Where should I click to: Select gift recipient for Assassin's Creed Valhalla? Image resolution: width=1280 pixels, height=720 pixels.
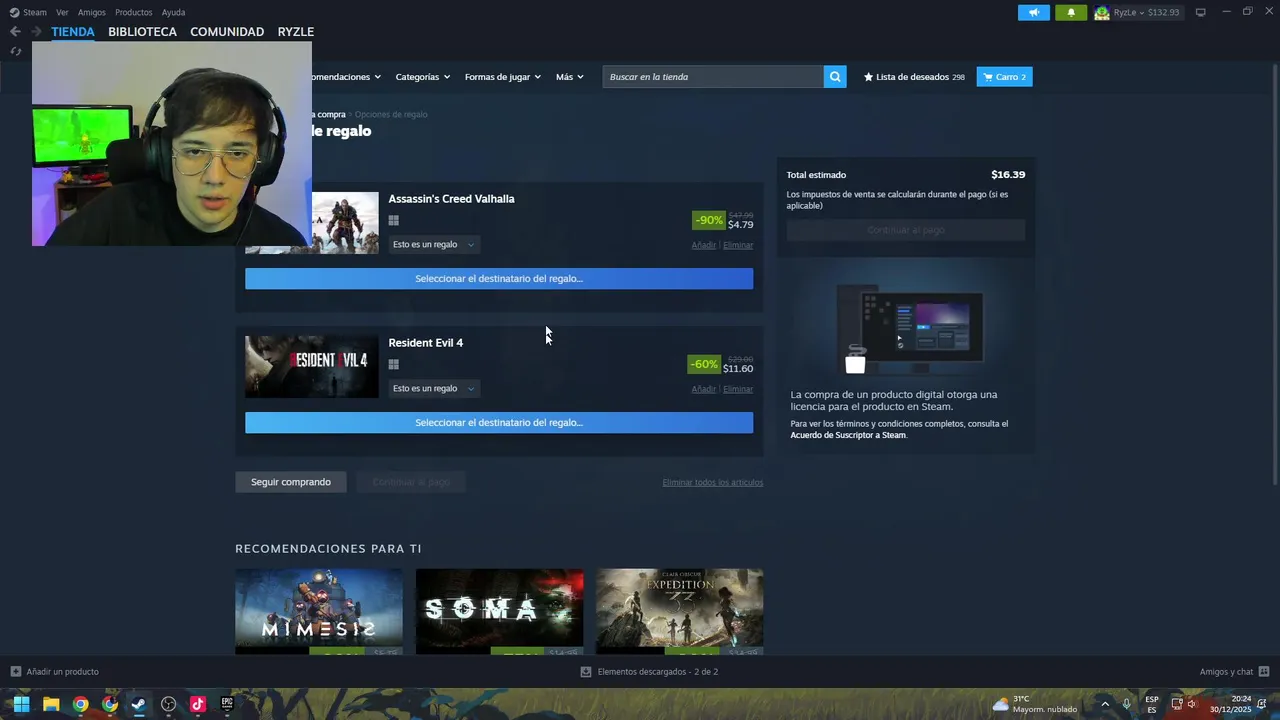tap(499, 279)
